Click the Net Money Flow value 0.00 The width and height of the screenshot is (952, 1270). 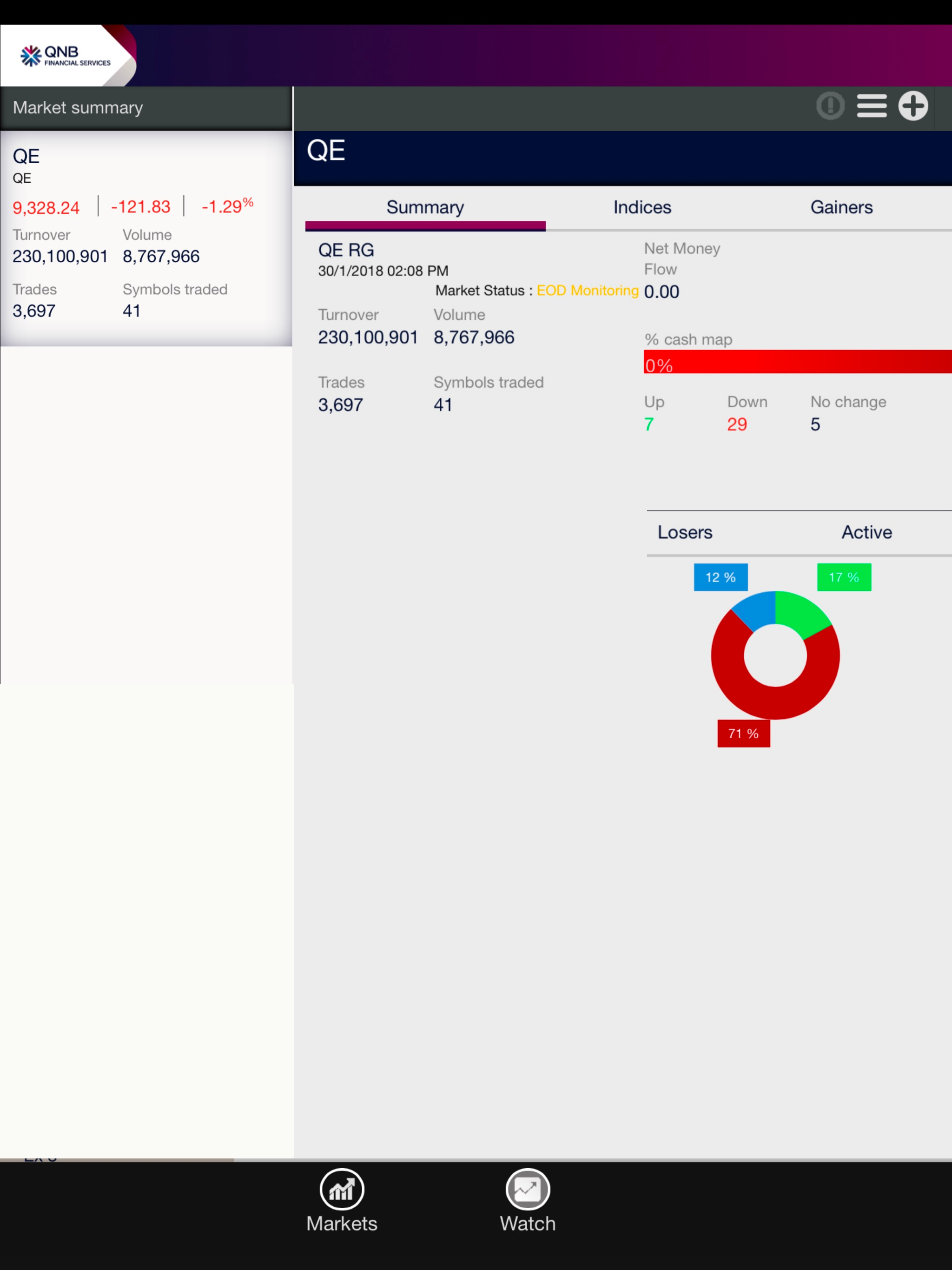point(661,291)
